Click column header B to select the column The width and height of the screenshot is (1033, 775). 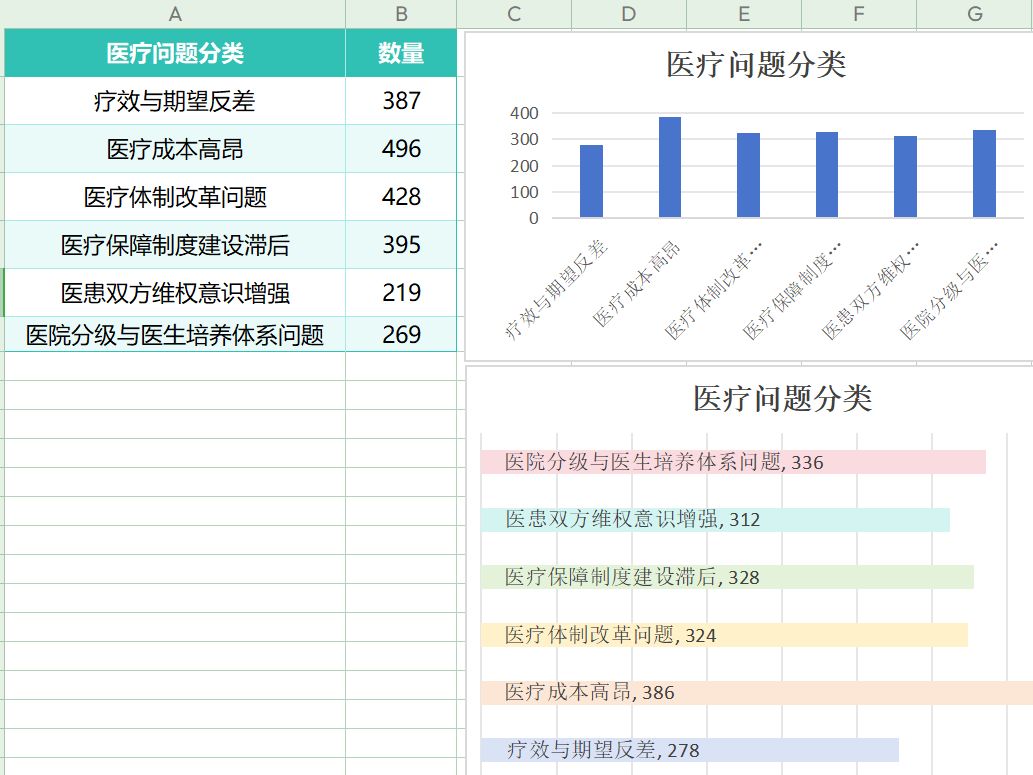coord(401,14)
